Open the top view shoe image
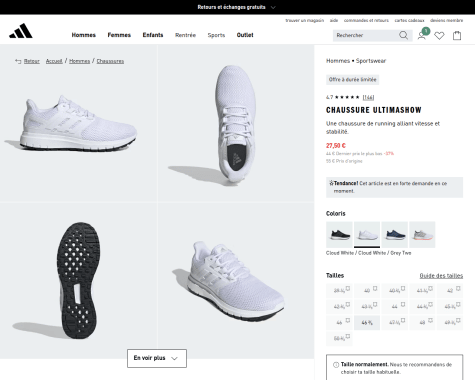This screenshot has height=380, width=475. pos(236,123)
